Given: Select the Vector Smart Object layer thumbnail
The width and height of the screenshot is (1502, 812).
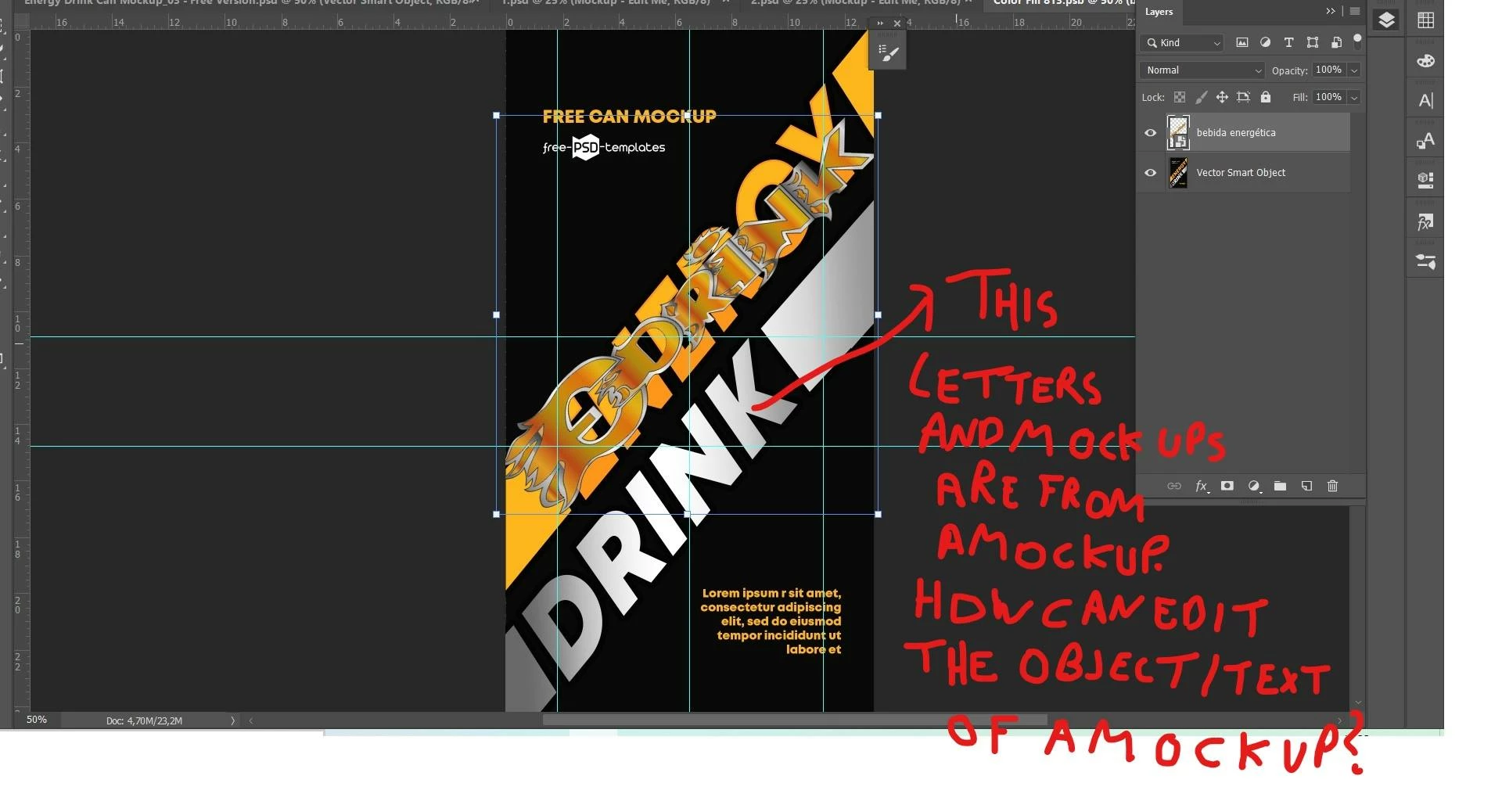Looking at the screenshot, I should (1178, 173).
